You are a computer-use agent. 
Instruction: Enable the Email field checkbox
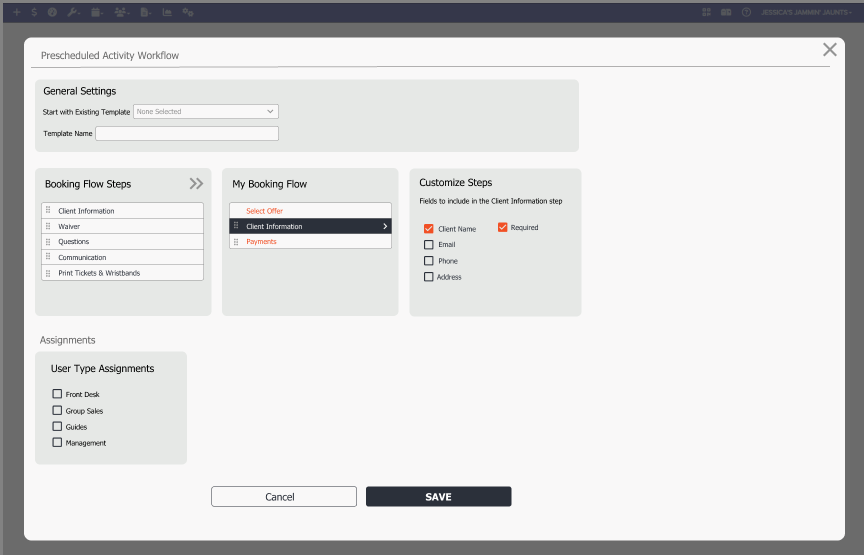(429, 244)
